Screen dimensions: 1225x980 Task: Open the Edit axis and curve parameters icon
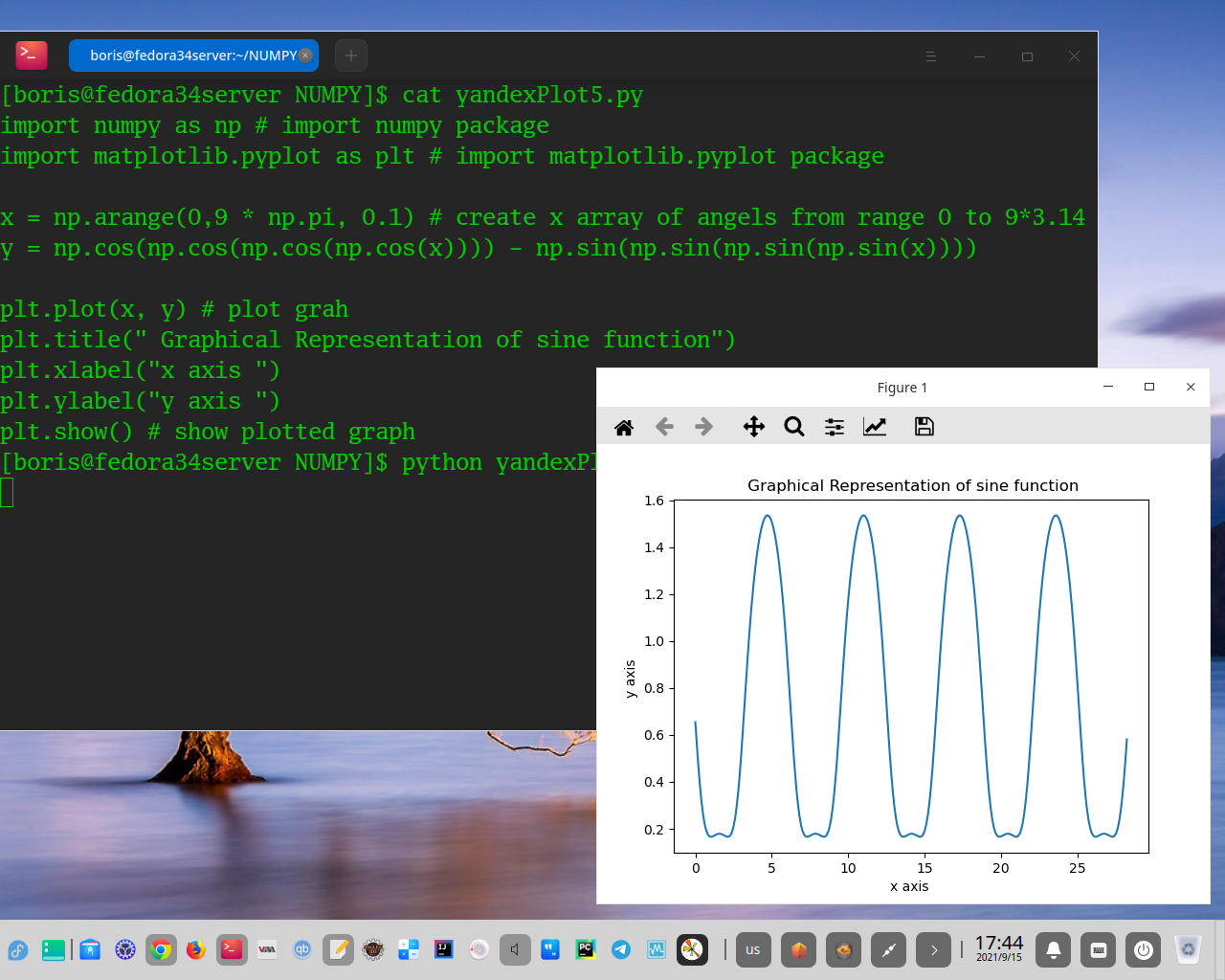pyautogui.click(x=874, y=427)
